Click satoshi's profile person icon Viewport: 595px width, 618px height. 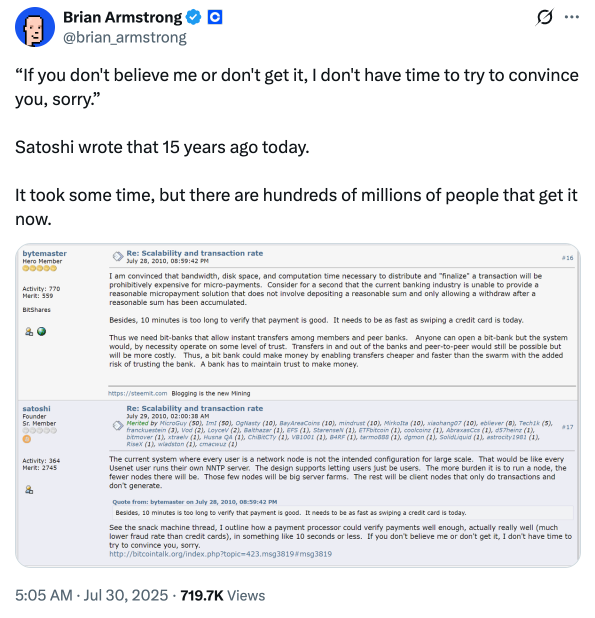[x=29, y=490]
